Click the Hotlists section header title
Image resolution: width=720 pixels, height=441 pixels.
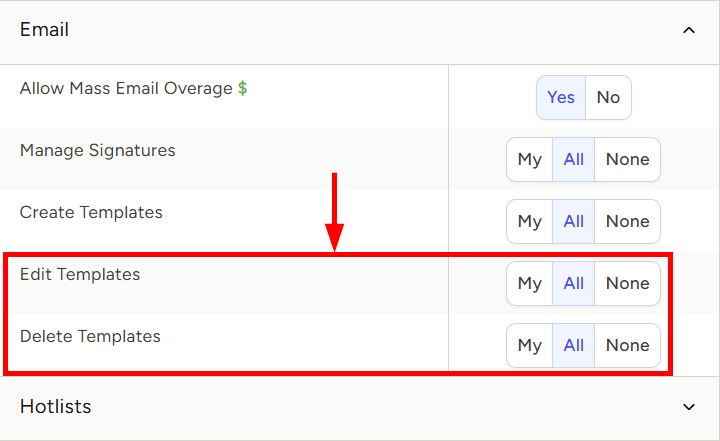point(56,407)
